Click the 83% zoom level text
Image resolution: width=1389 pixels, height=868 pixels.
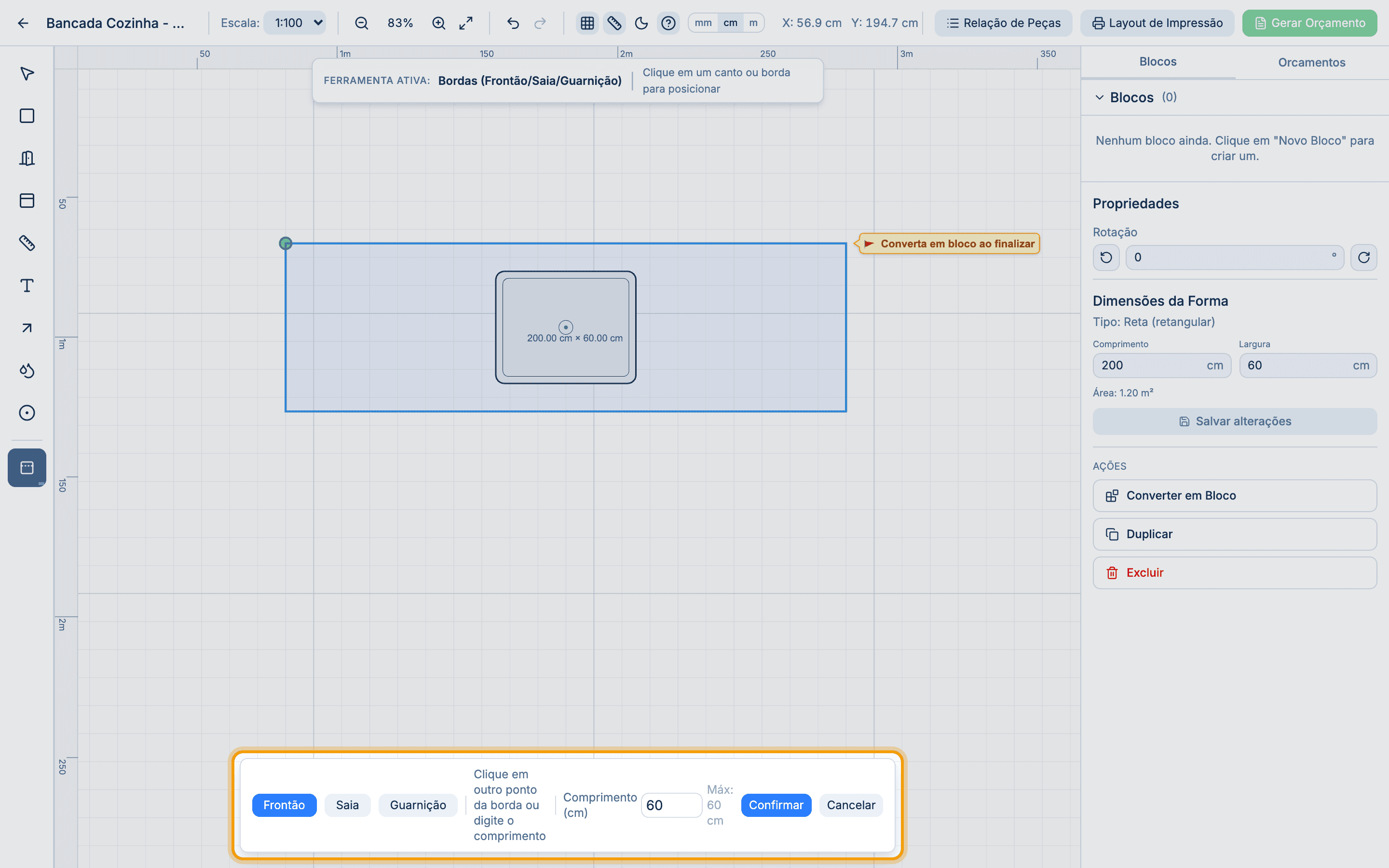coord(400,23)
